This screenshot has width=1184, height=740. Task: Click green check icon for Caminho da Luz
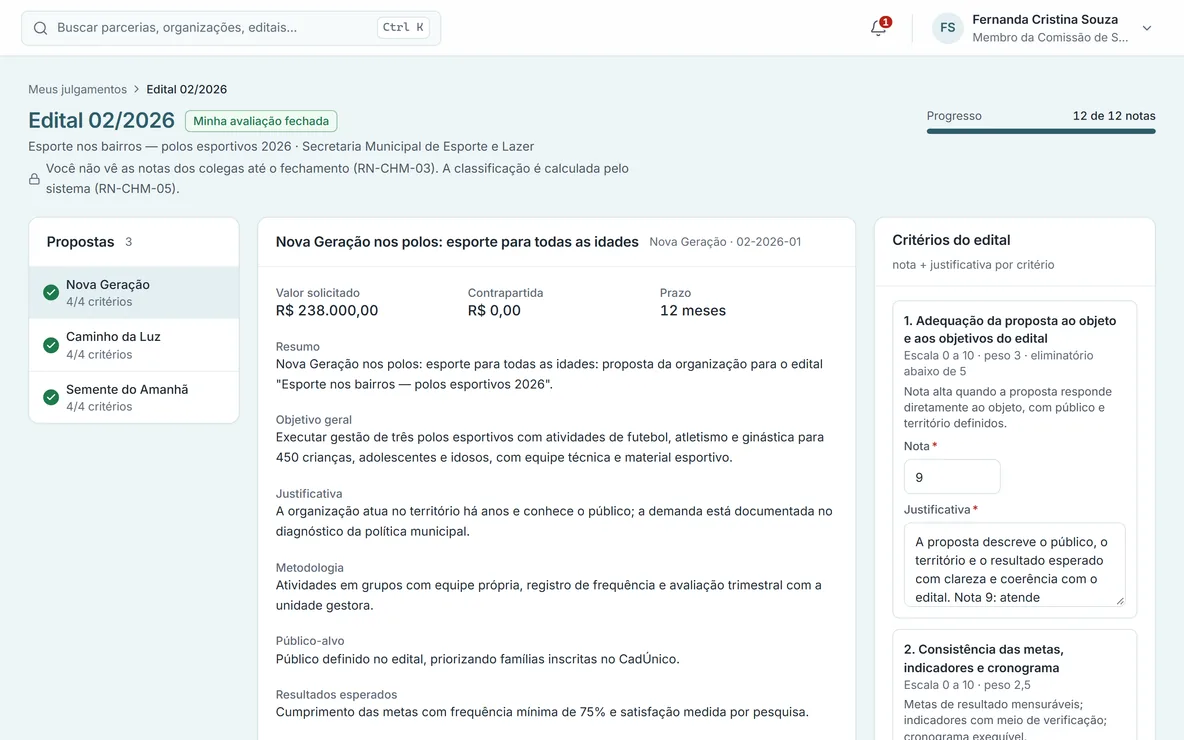(51, 345)
